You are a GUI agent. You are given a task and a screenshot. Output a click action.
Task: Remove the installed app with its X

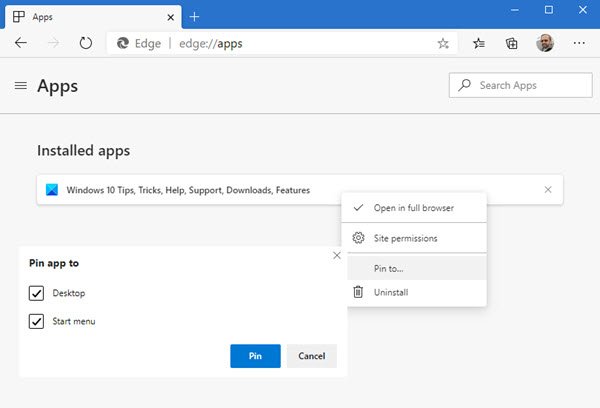click(x=548, y=189)
